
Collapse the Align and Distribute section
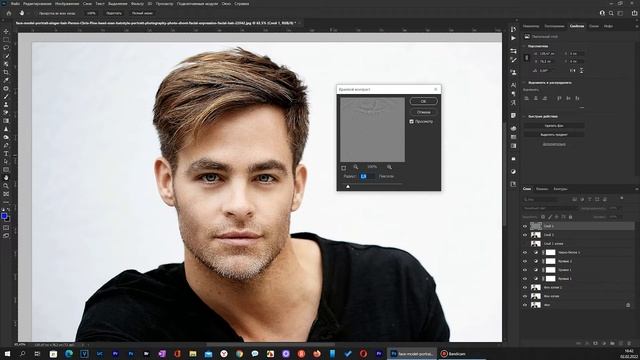point(524,83)
